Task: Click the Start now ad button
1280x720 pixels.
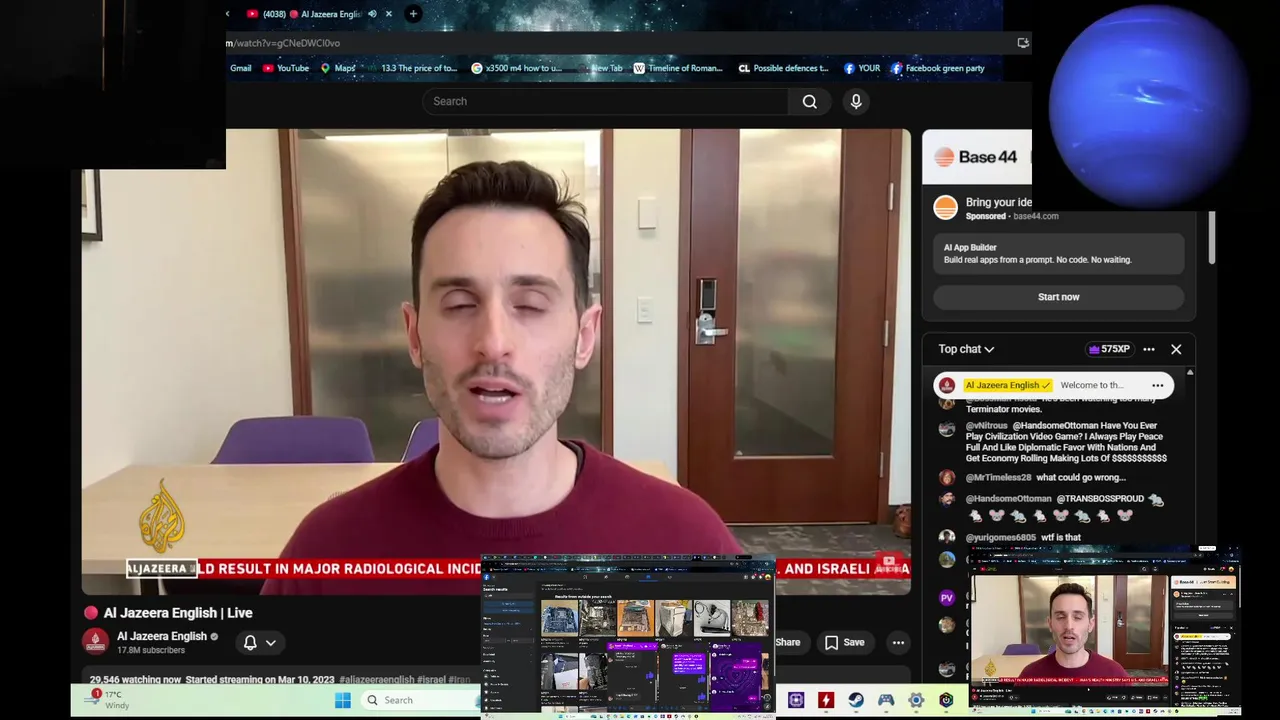Action: click(1058, 297)
